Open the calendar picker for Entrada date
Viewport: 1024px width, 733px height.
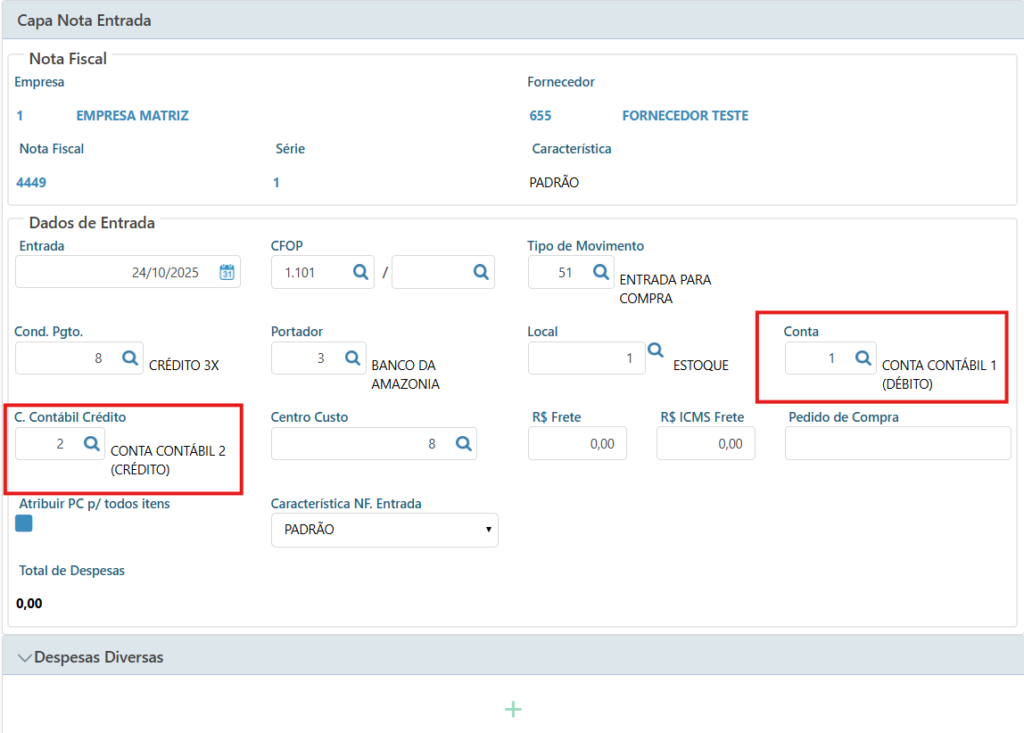(227, 272)
